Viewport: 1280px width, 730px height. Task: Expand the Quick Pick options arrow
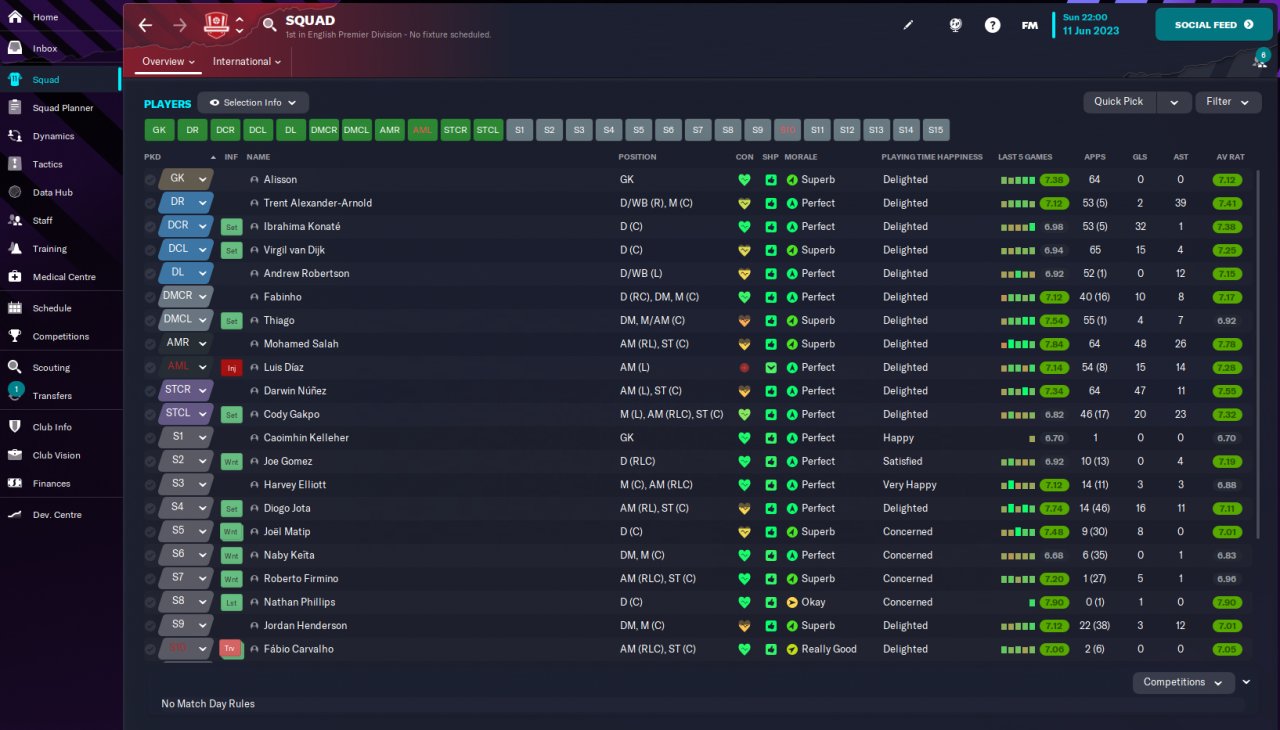point(1174,102)
